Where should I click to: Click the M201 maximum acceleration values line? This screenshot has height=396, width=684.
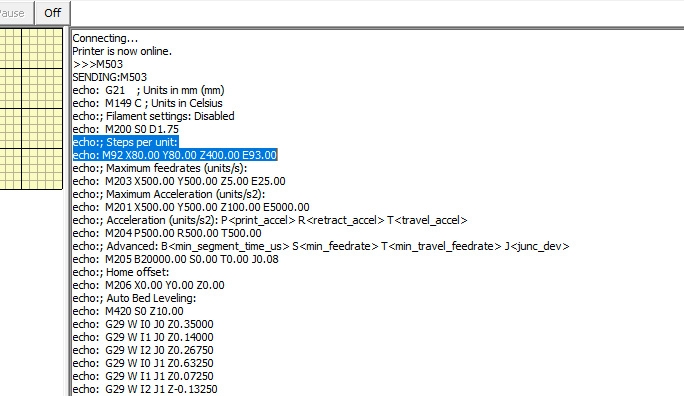click(191, 207)
